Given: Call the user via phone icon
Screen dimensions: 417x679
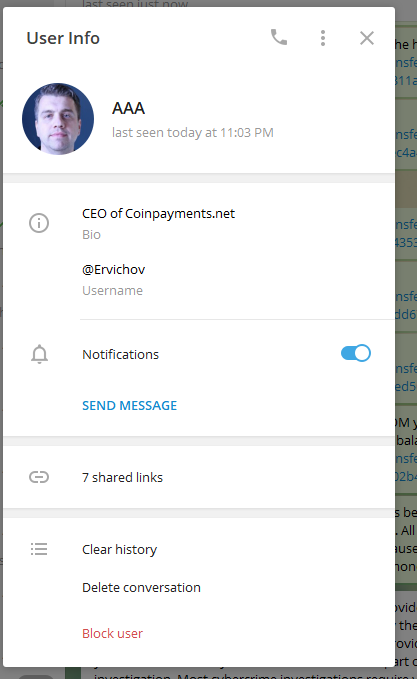Looking at the screenshot, I should pos(279,38).
